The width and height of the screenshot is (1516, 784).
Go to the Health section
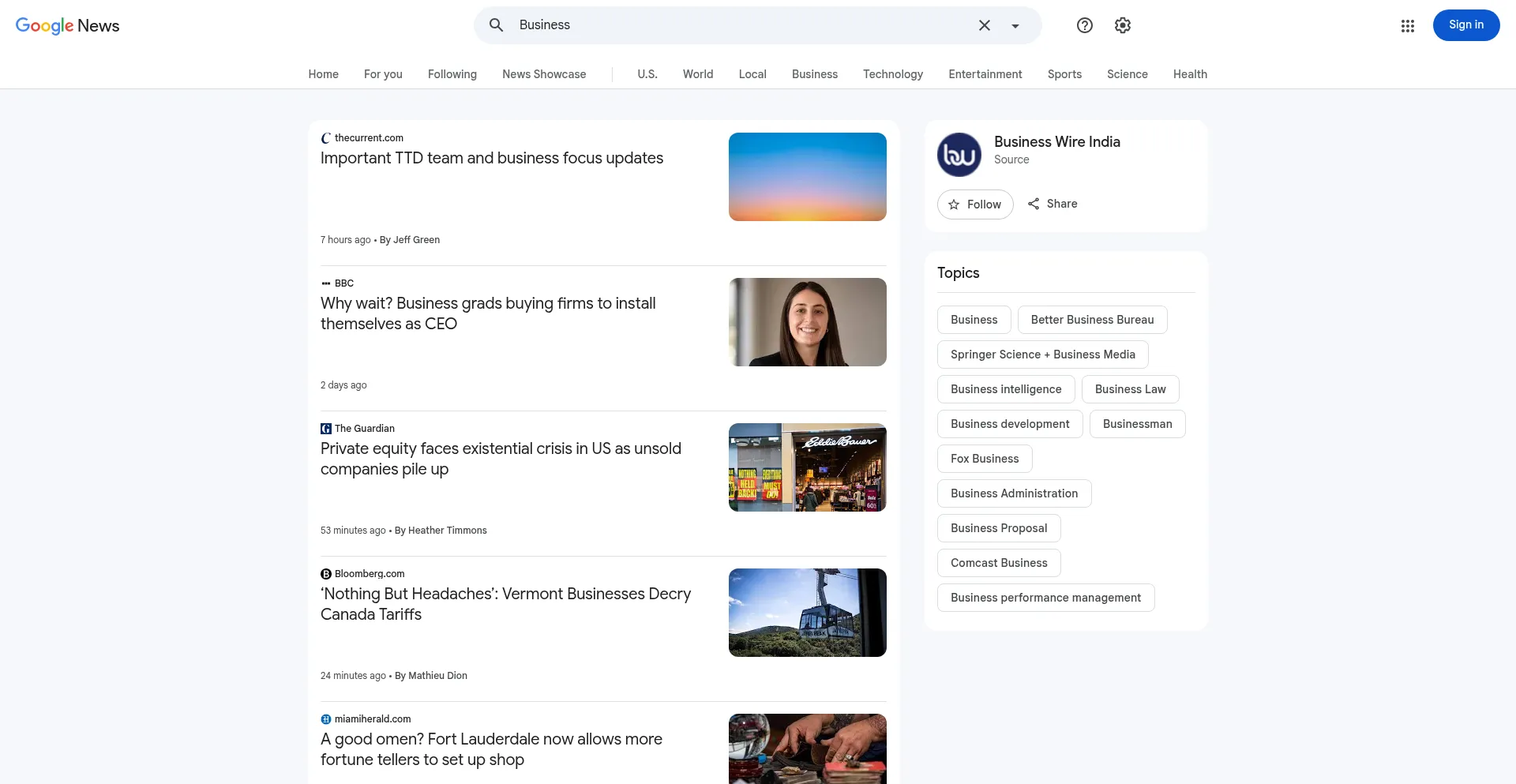pyautogui.click(x=1190, y=74)
